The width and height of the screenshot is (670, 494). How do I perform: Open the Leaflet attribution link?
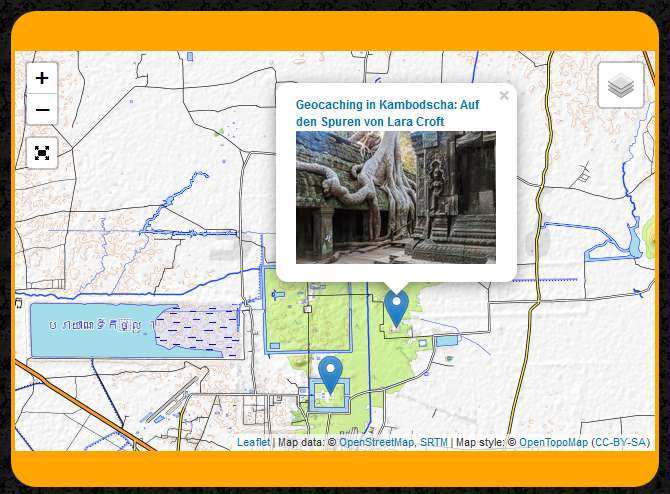[254, 442]
